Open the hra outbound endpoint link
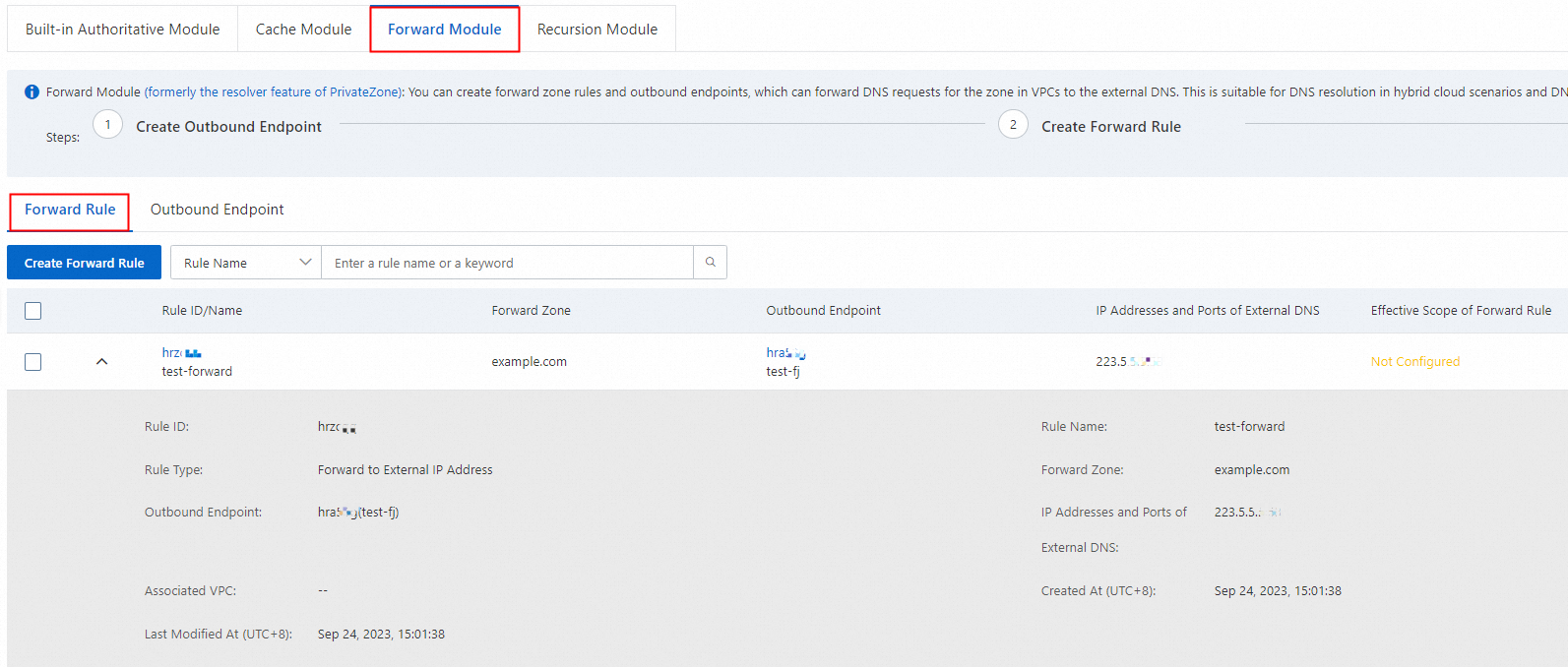 [x=786, y=352]
